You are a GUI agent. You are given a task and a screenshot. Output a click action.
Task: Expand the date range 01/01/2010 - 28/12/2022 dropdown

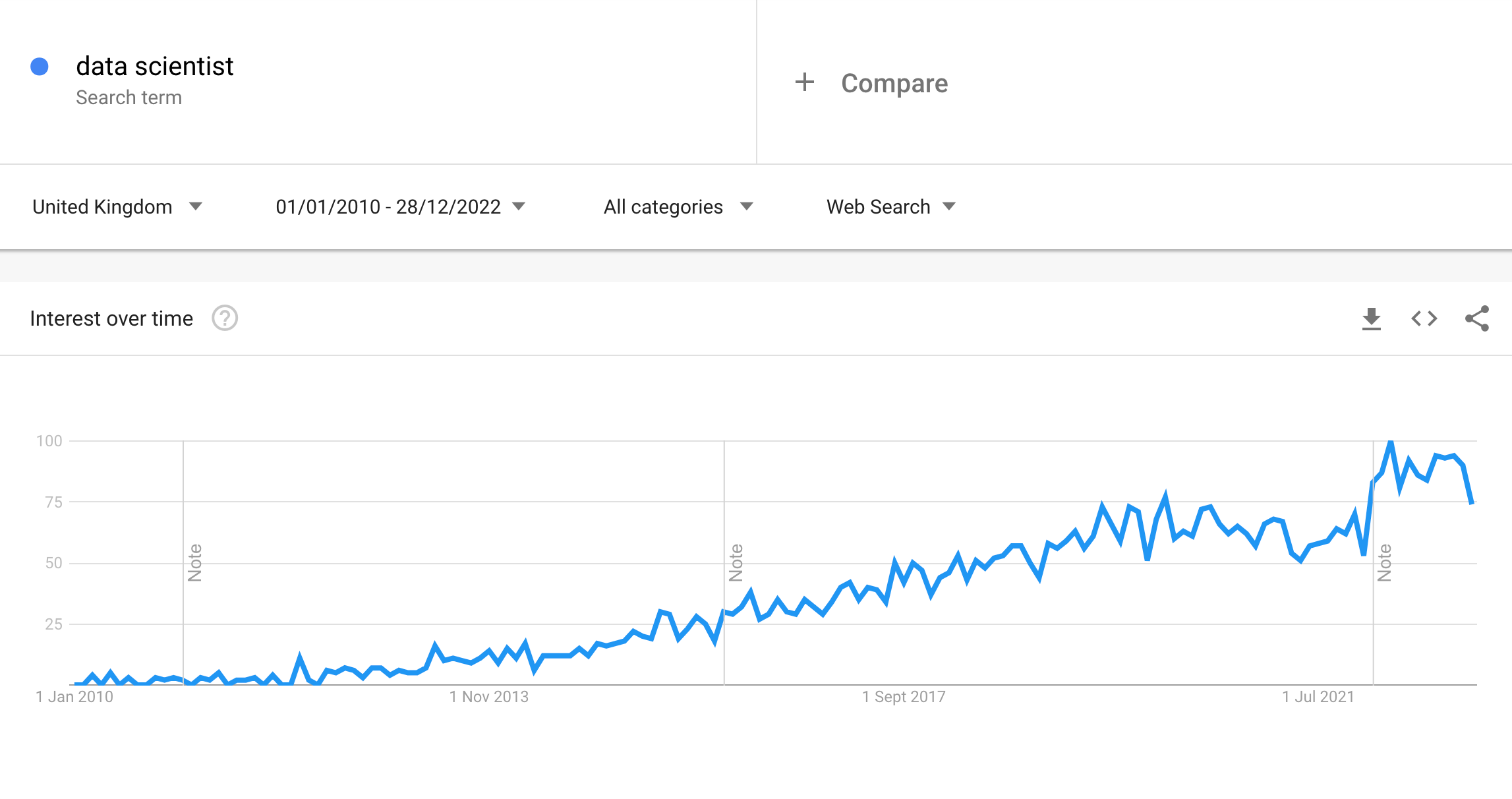tap(400, 207)
